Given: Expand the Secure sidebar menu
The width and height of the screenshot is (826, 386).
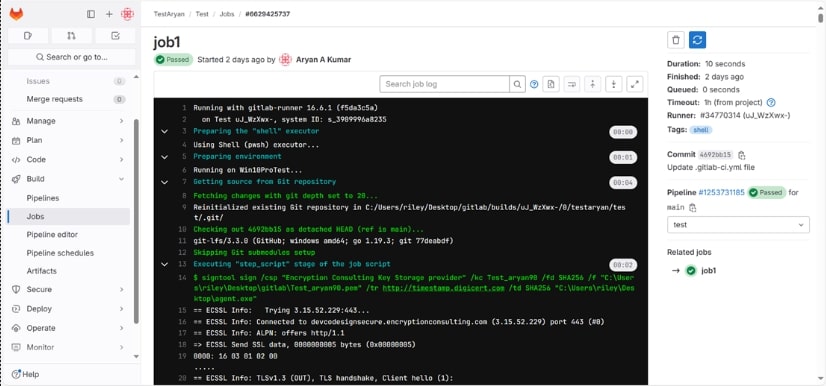Looking at the screenshot, I should click(x=69, y=290).
